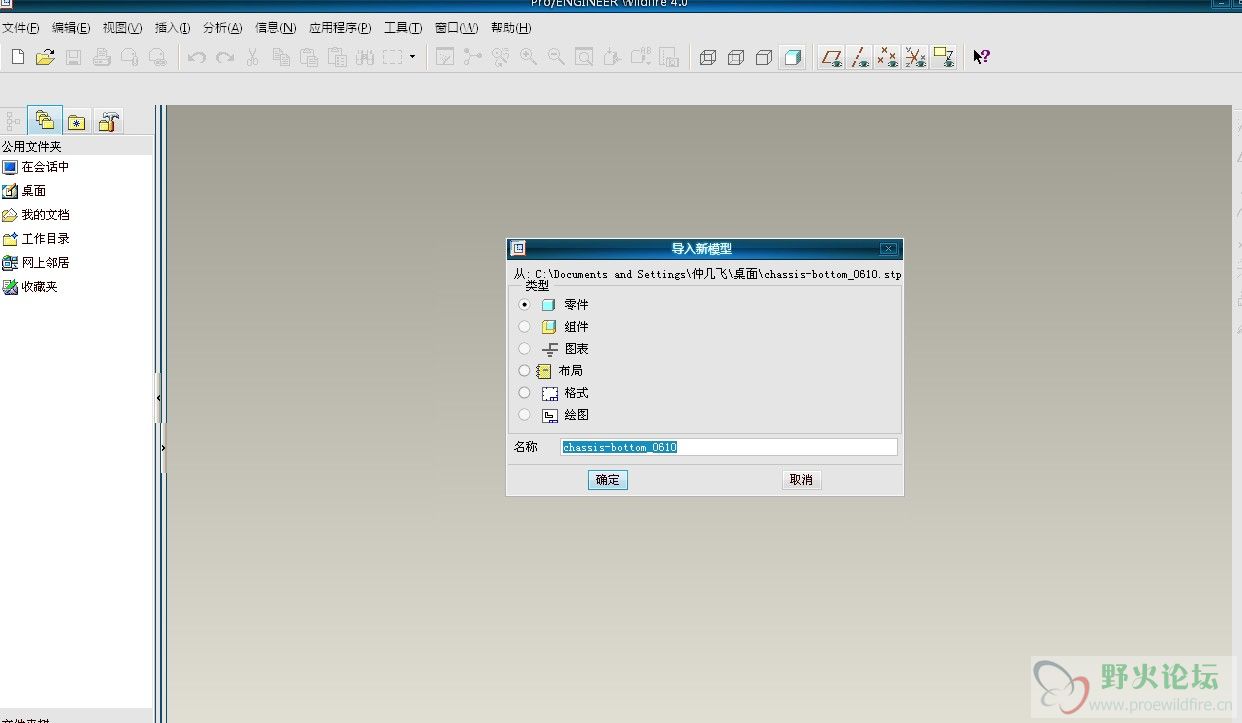The image size is (1242, 723).
Task: Select Hidden line display style icon
Action: tap(736, 57)
